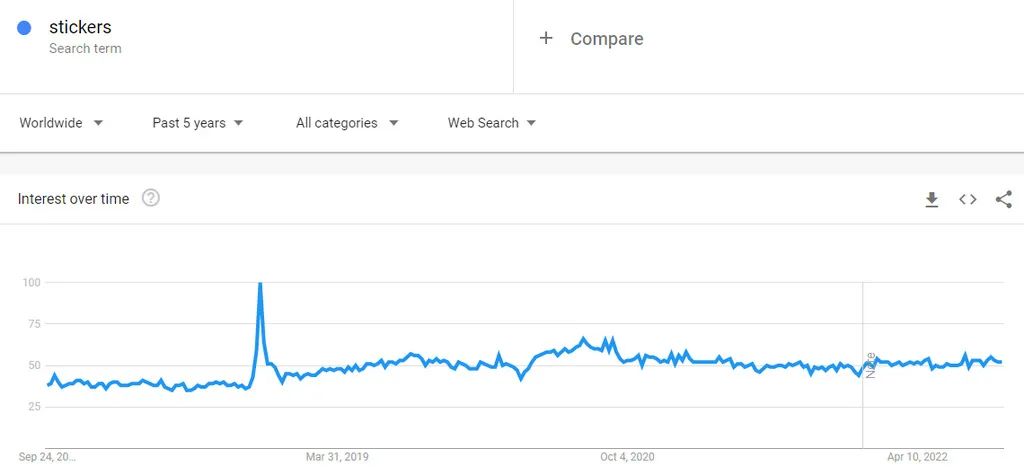Change the Web Search type dropdown

[492, 123]
